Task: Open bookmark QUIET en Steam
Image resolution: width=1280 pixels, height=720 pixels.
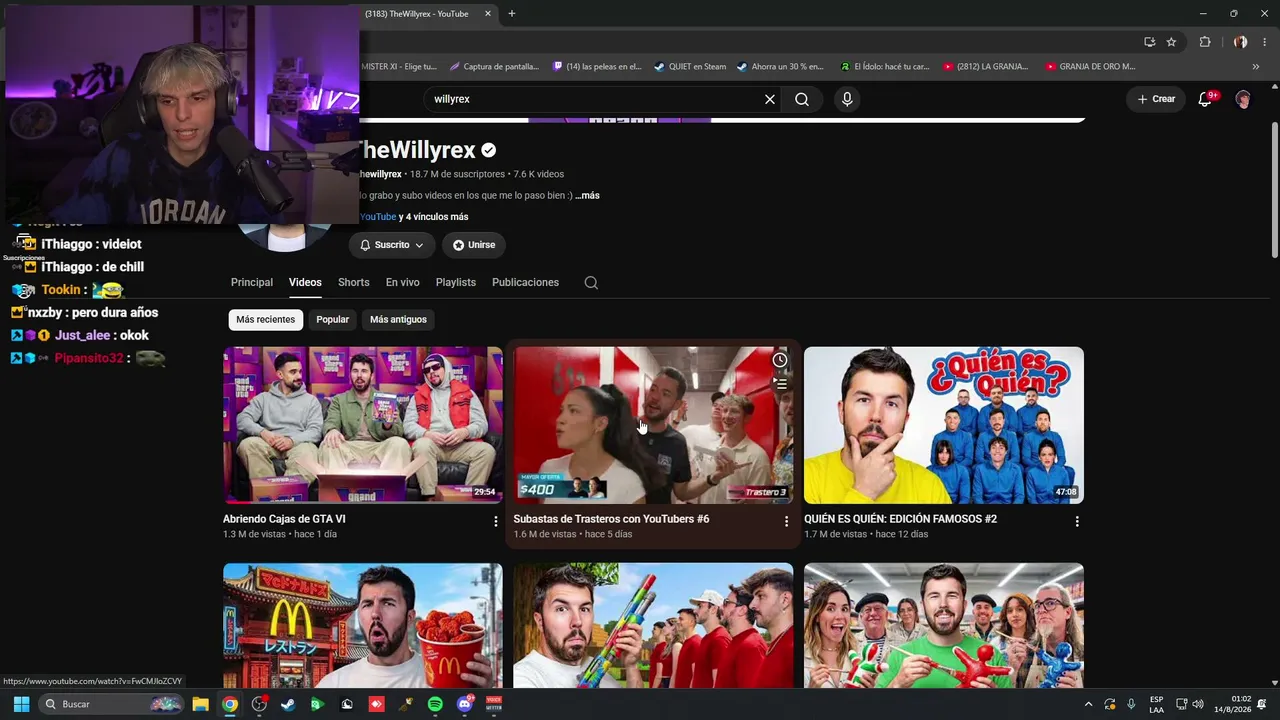Action: coord(690,67)
